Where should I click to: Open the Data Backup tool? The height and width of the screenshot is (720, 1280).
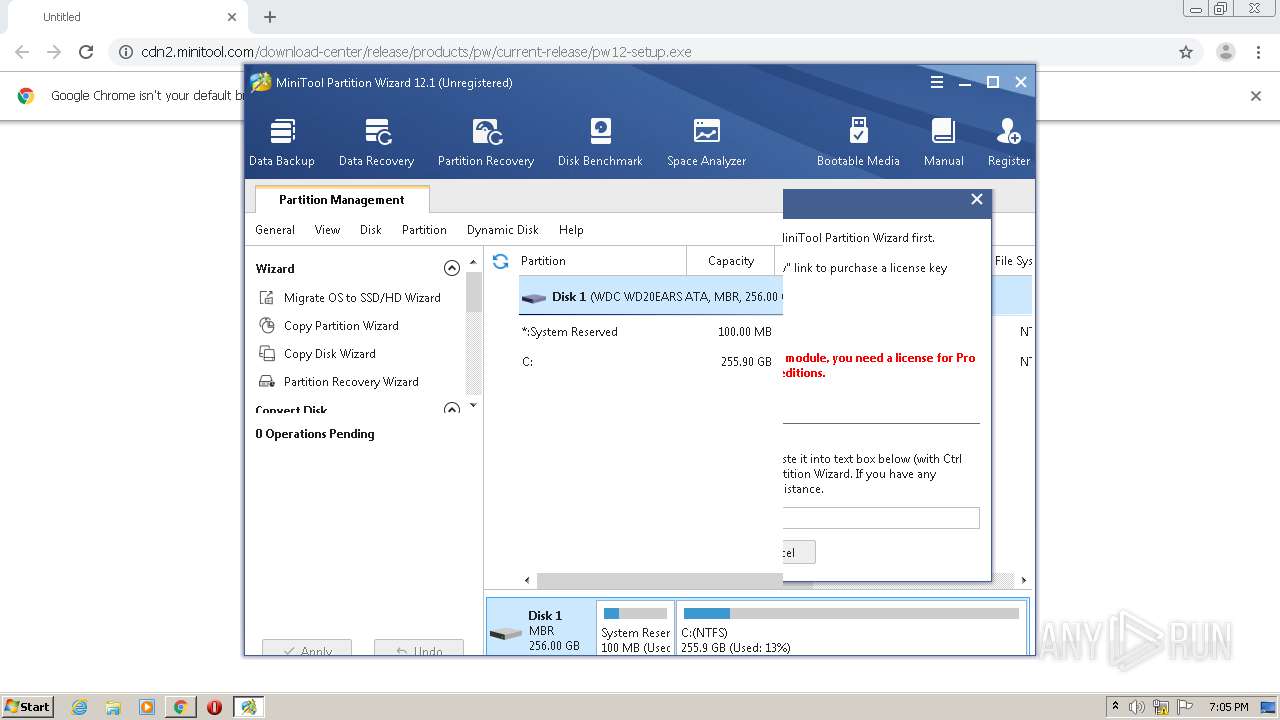282,142
